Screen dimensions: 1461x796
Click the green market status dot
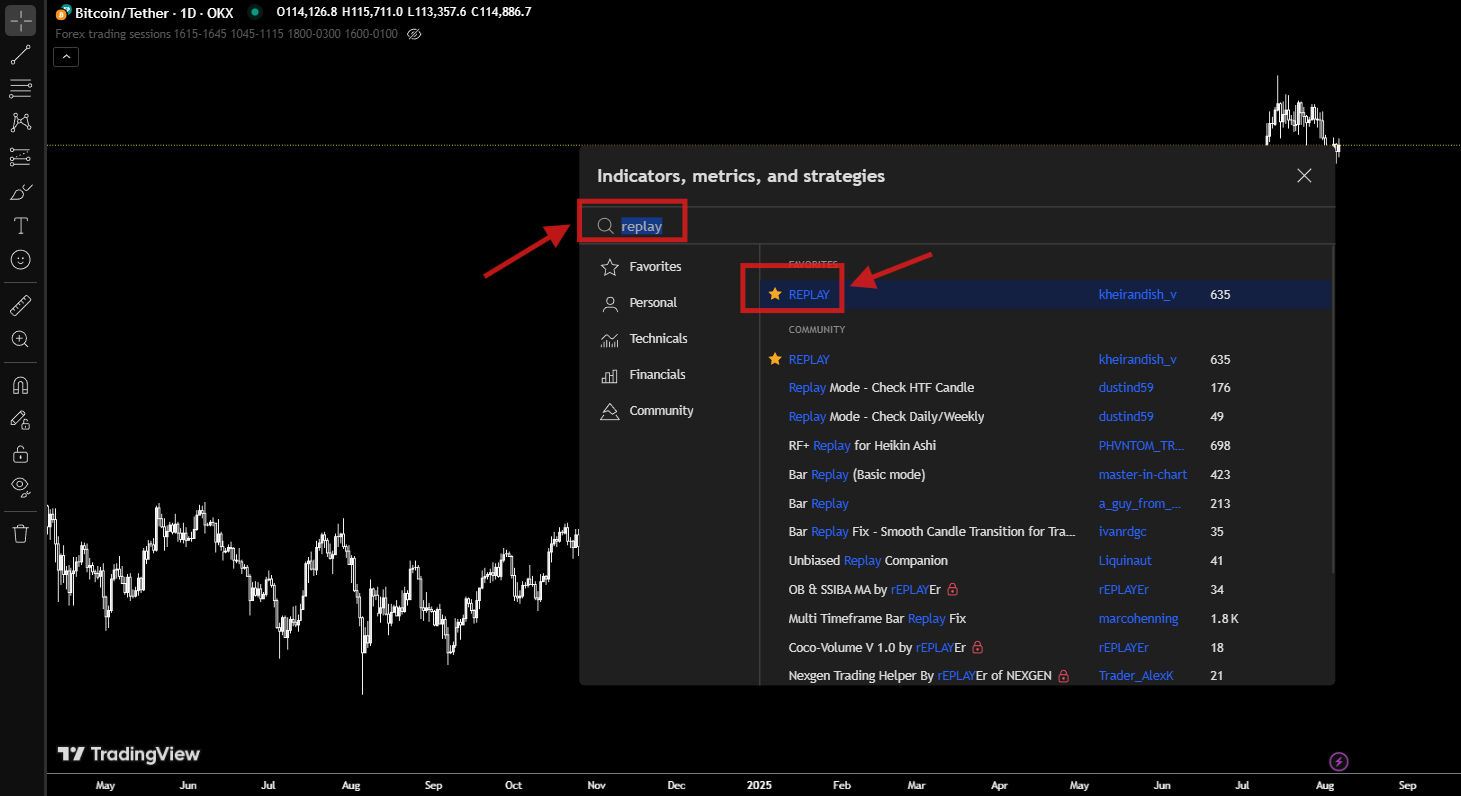coord(255,12)
